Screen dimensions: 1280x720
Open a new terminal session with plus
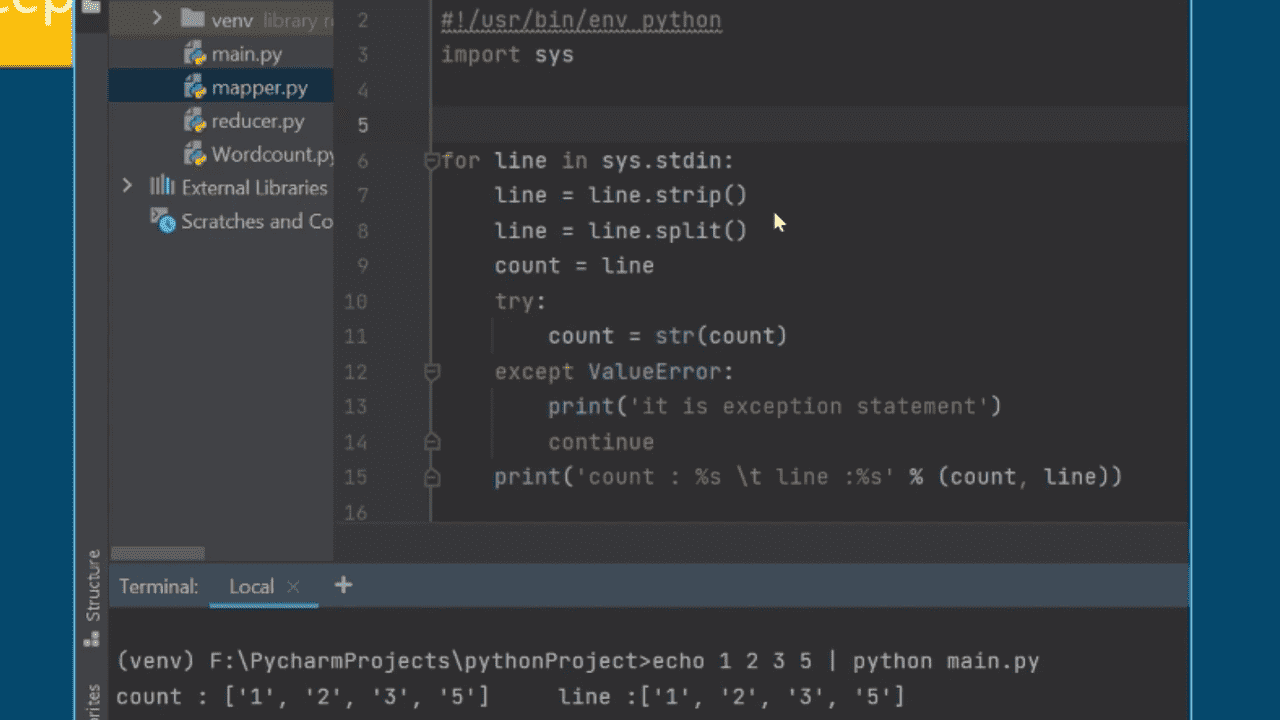(343, 585)
